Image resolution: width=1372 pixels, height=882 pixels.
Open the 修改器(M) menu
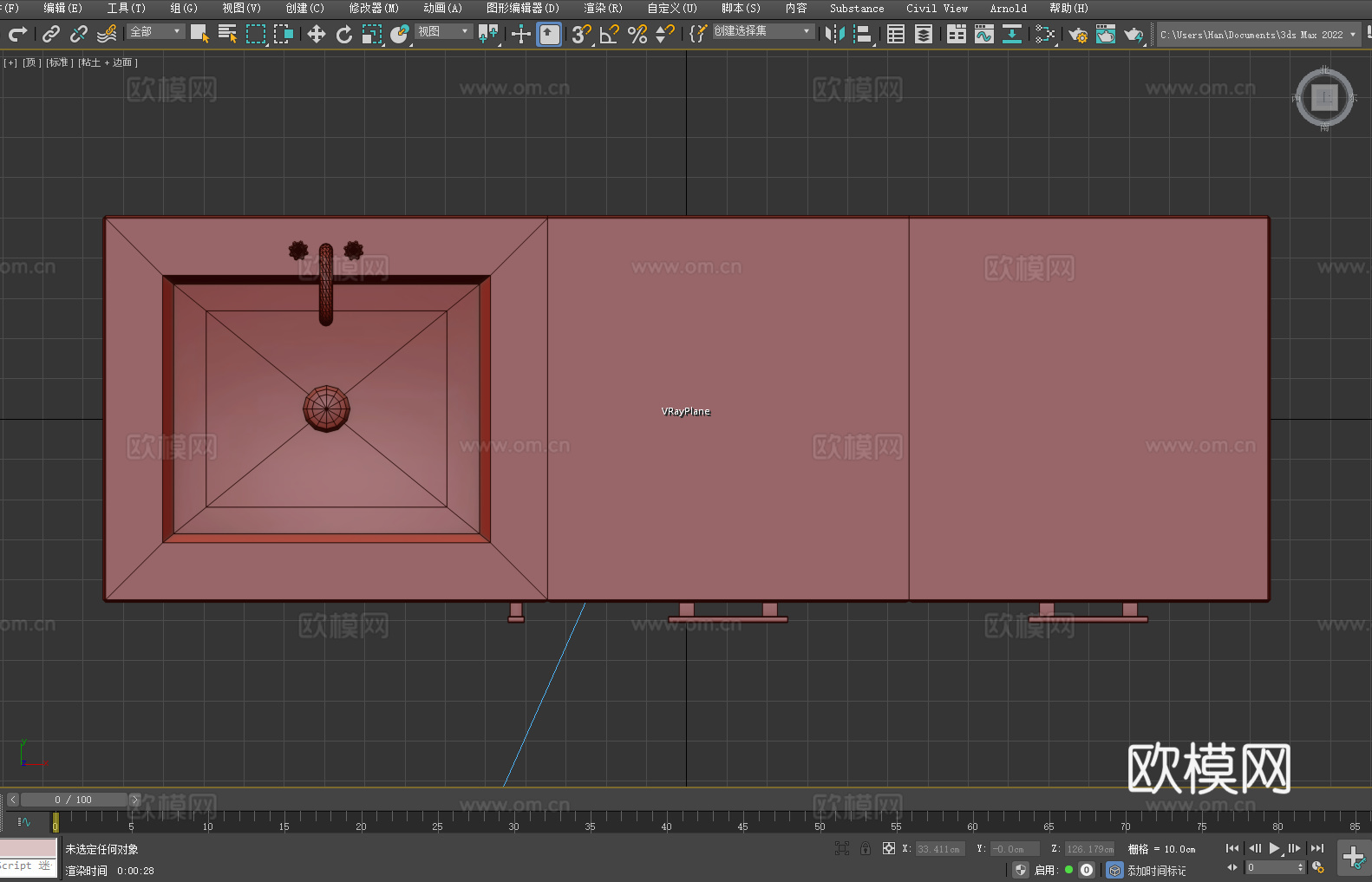[x=374, y=9]
